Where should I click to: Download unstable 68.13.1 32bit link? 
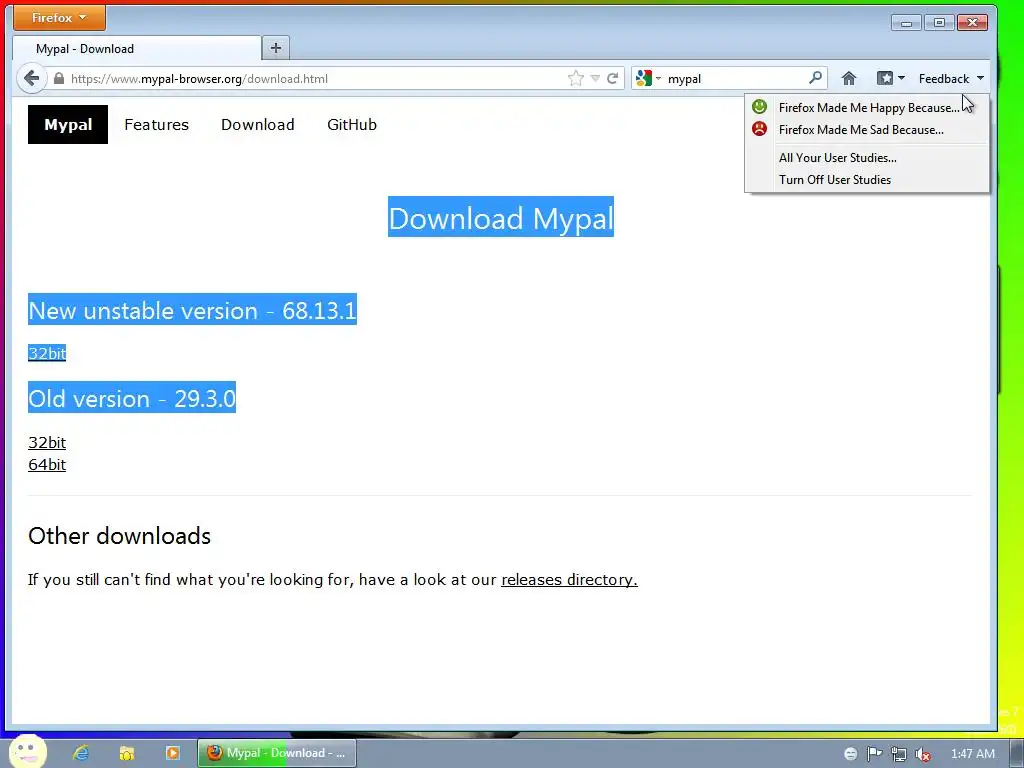(x=47, y=353)
